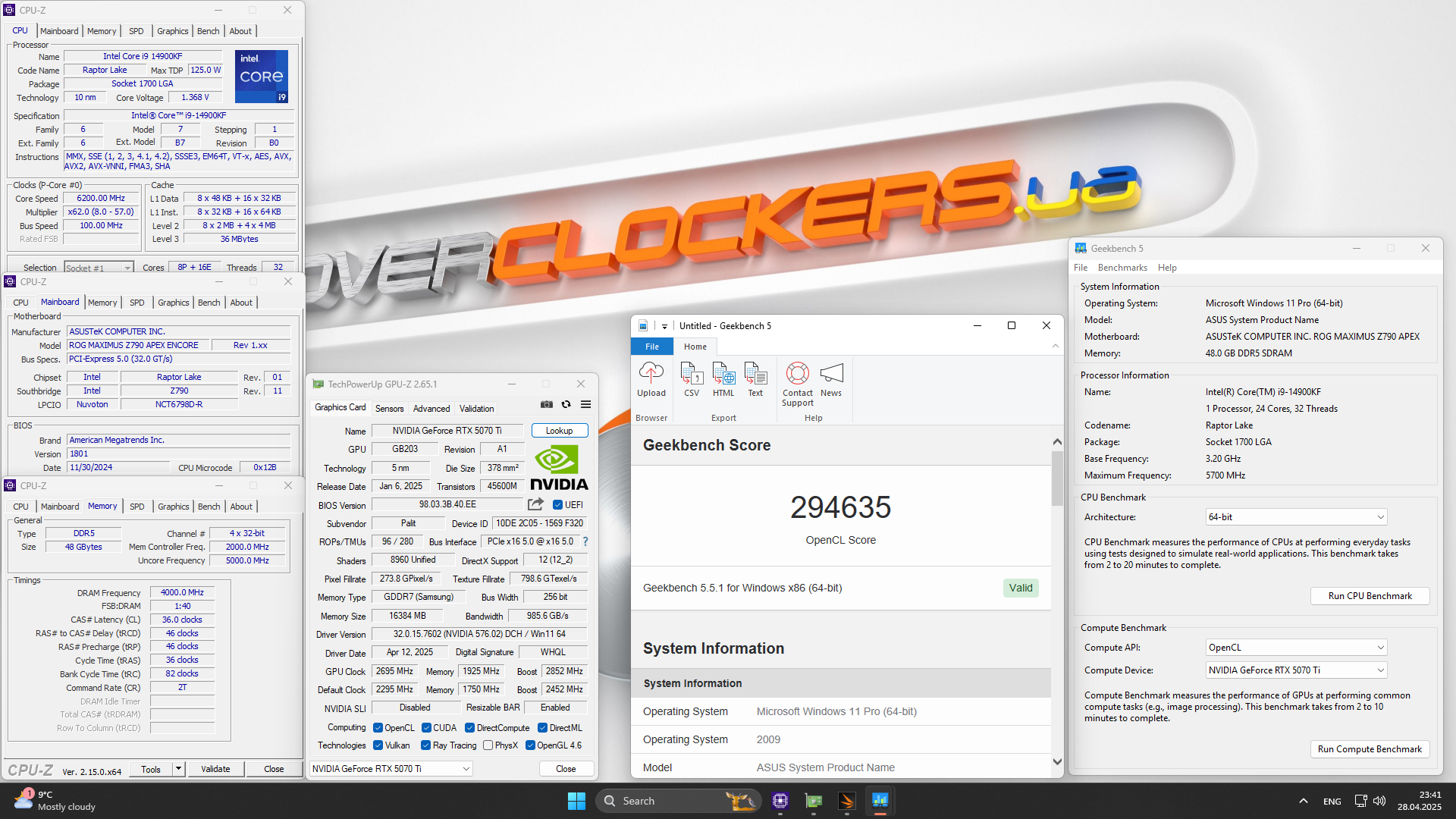Click the ENG language indicator
The height and width of the screenshot is (819, 1456).
pos(1332,802)
